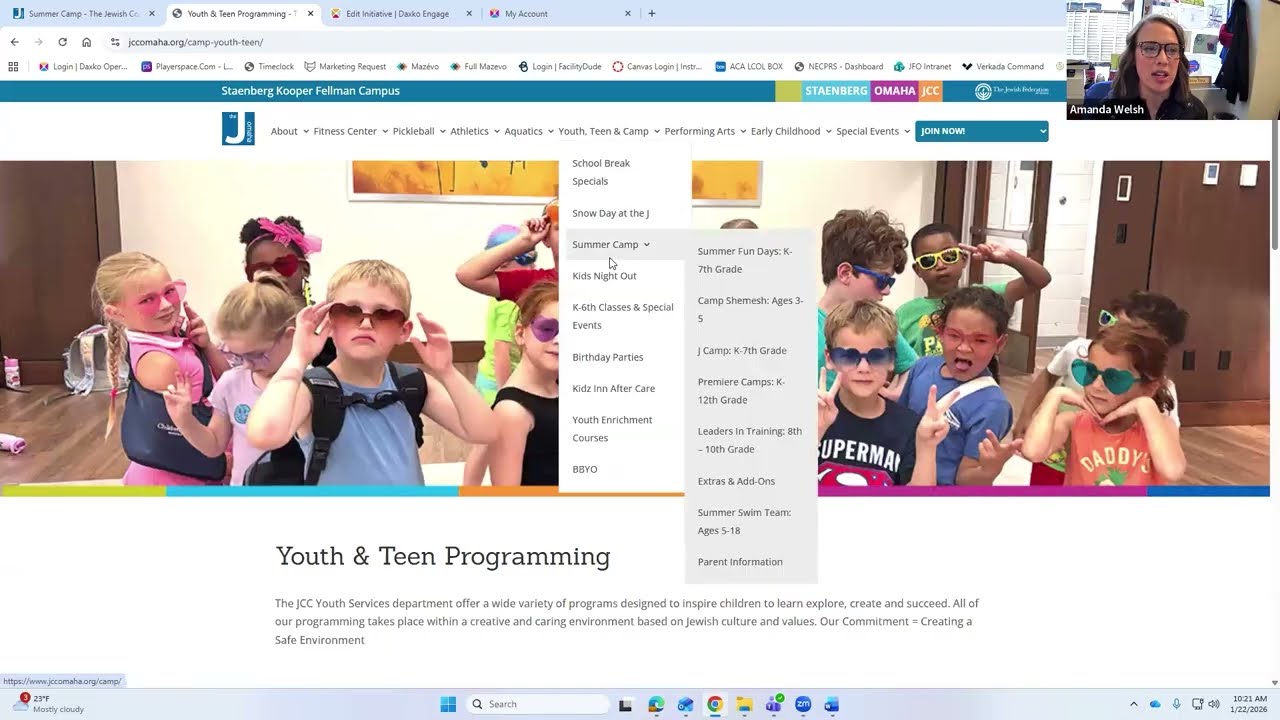The image size is (1280, 720).
Task: Open the Timeclock bookmark
Action: tap(269, 67)
